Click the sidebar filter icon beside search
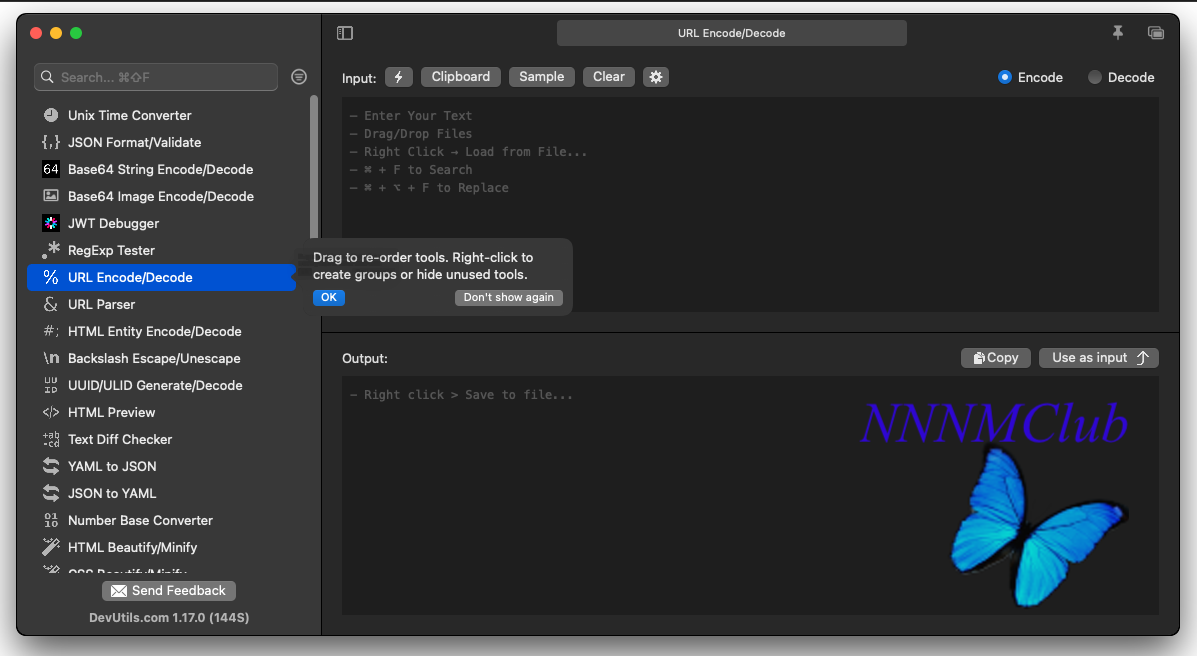The height and width of the screenshot is (656, 1197). point(298,77)
